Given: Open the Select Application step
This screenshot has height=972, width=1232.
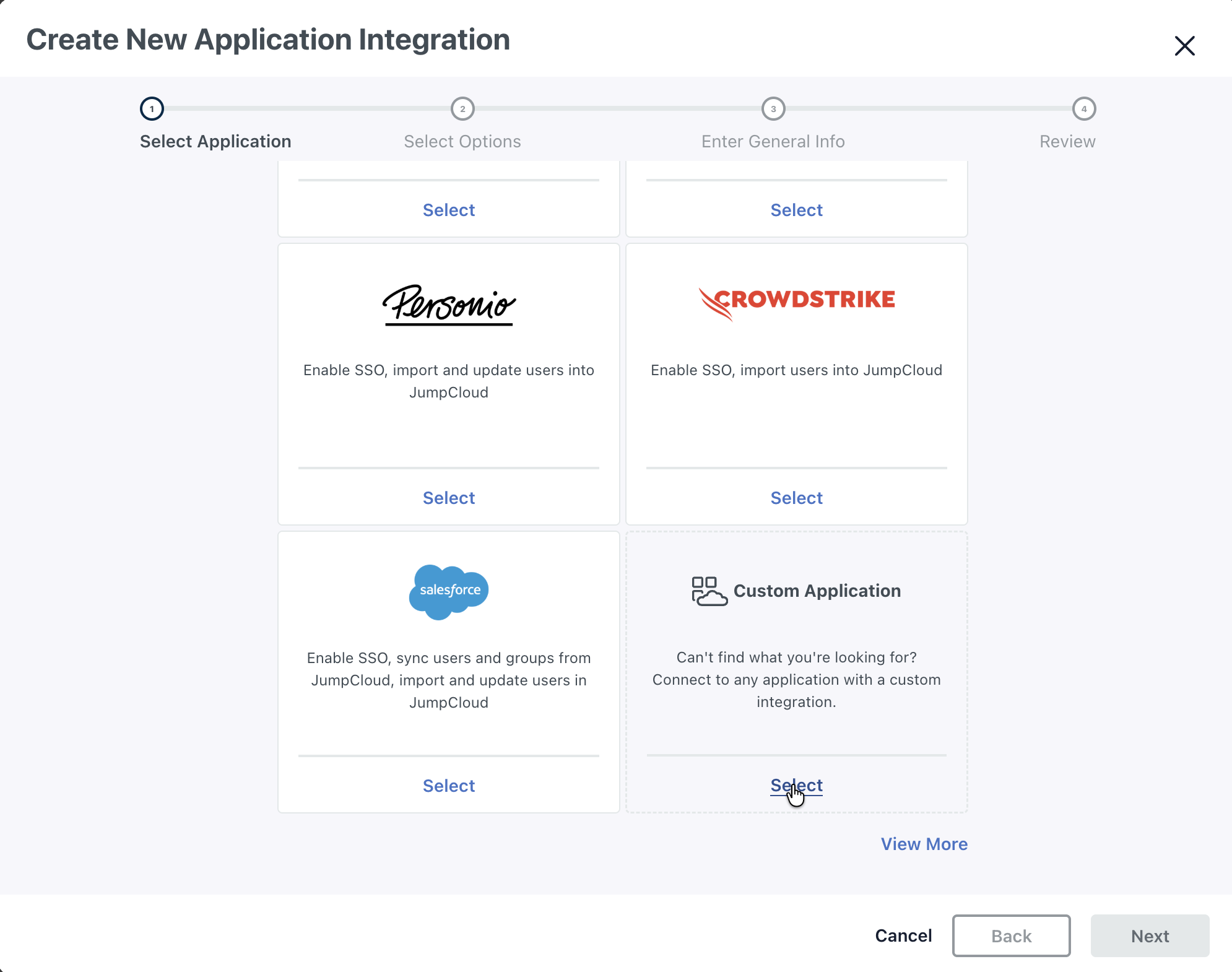Looking at the screenshot, I should tap(215, 141).
